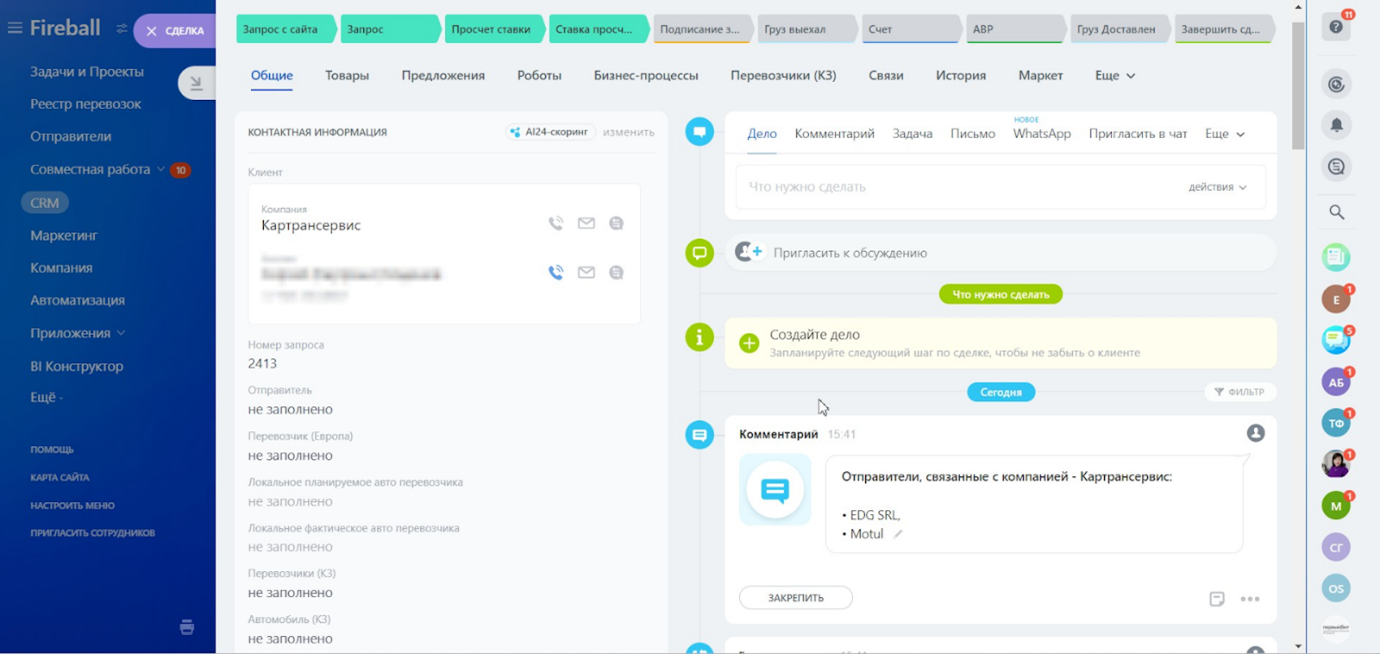Click the email icon next to Картрансервис

coord(586,224)
